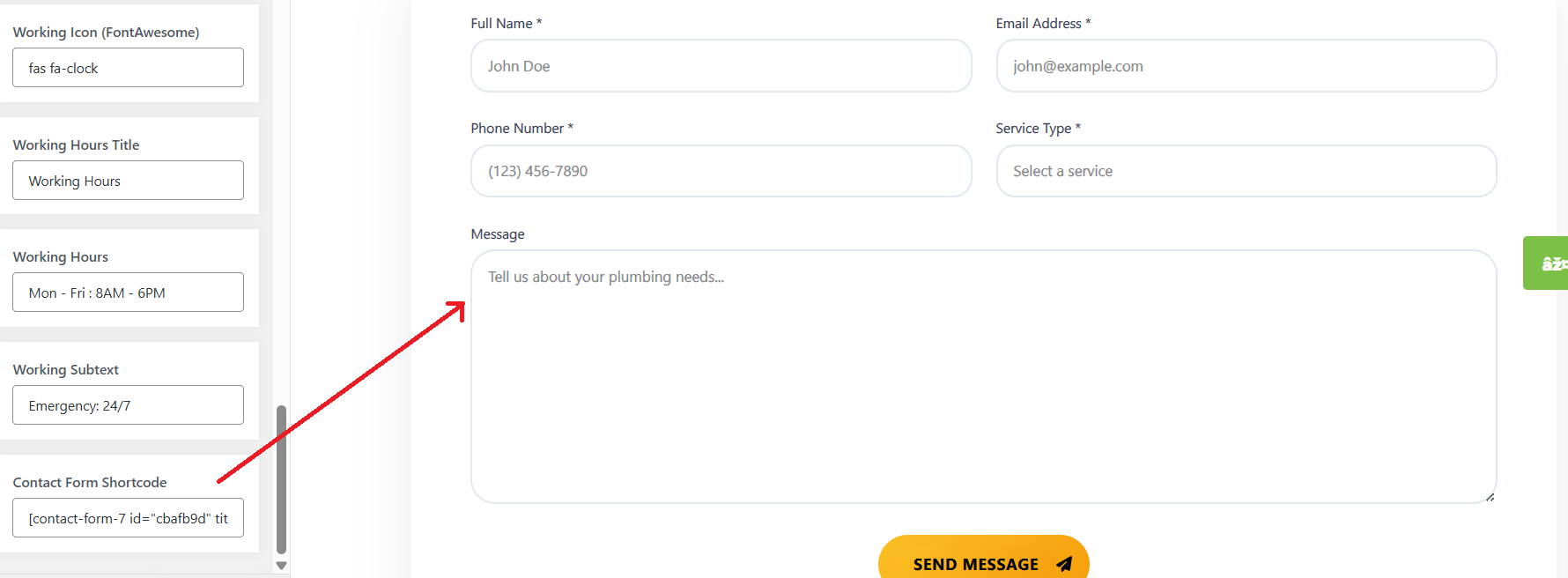Click inside the Message textarea

[x=984, y=377]
